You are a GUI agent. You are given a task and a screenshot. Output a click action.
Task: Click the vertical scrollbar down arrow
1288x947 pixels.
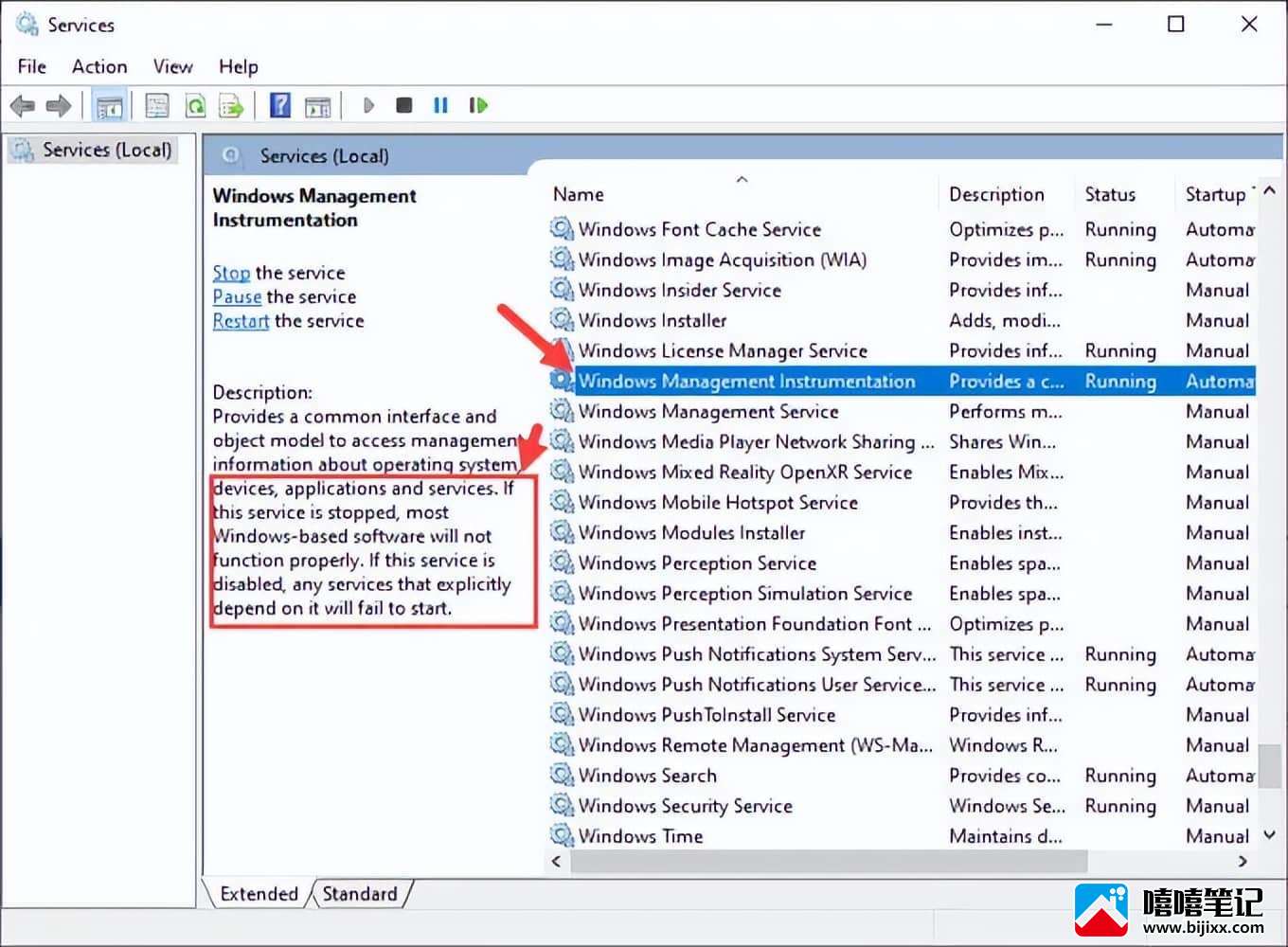click(1270, 835)
